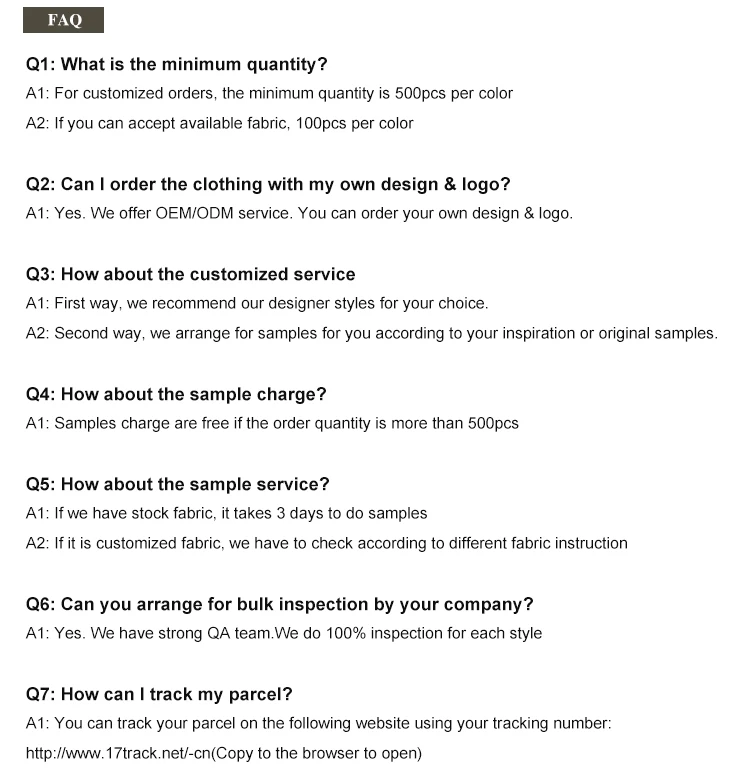This screenshot has height=783, width=750.
Task: Click the answer about customized fabric instruction
Action: click(x=326, y=543)
